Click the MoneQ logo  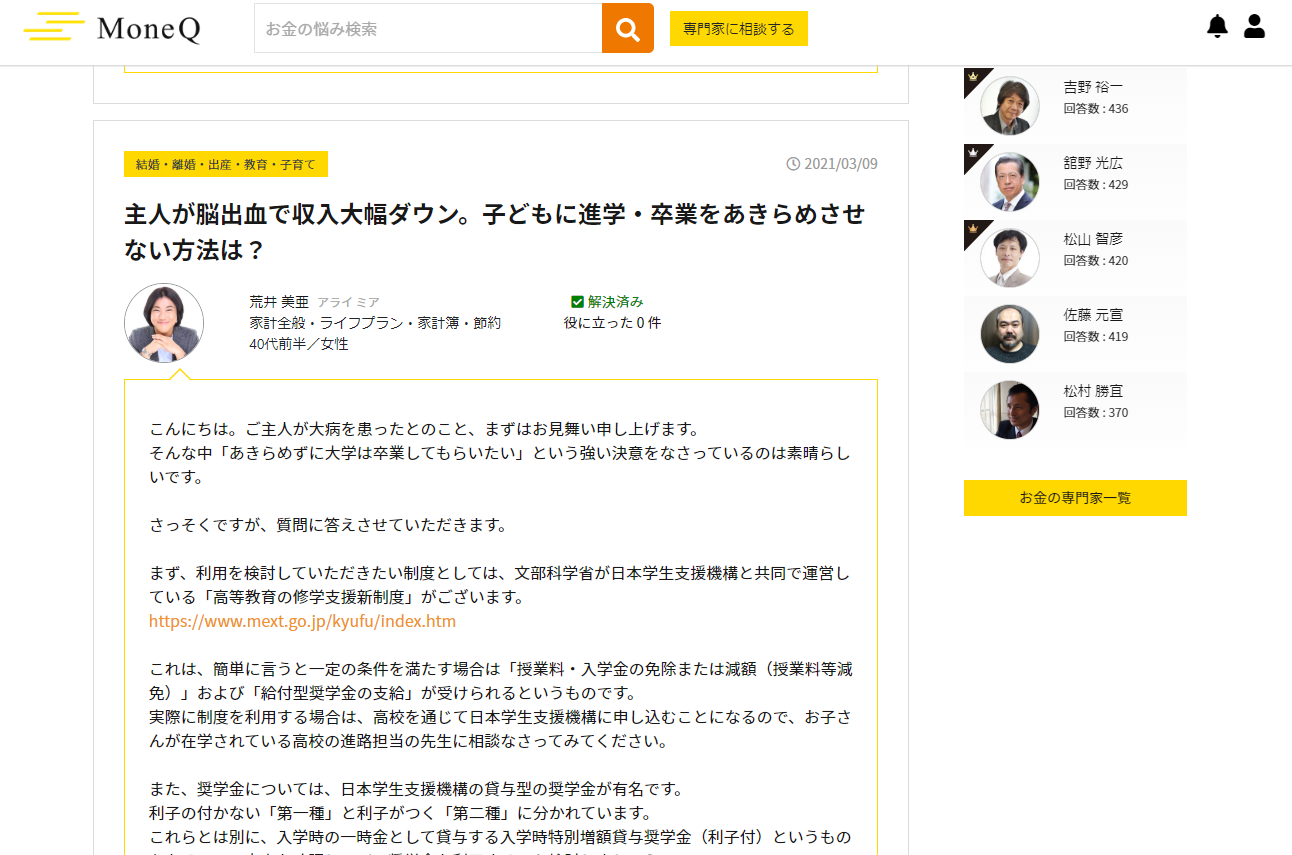(x=112, y=28)
